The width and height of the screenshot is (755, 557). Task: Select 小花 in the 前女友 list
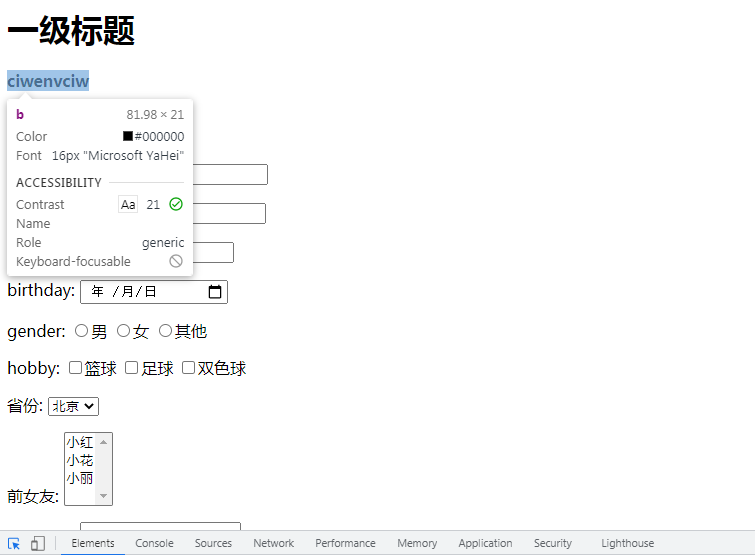point(80,460)
